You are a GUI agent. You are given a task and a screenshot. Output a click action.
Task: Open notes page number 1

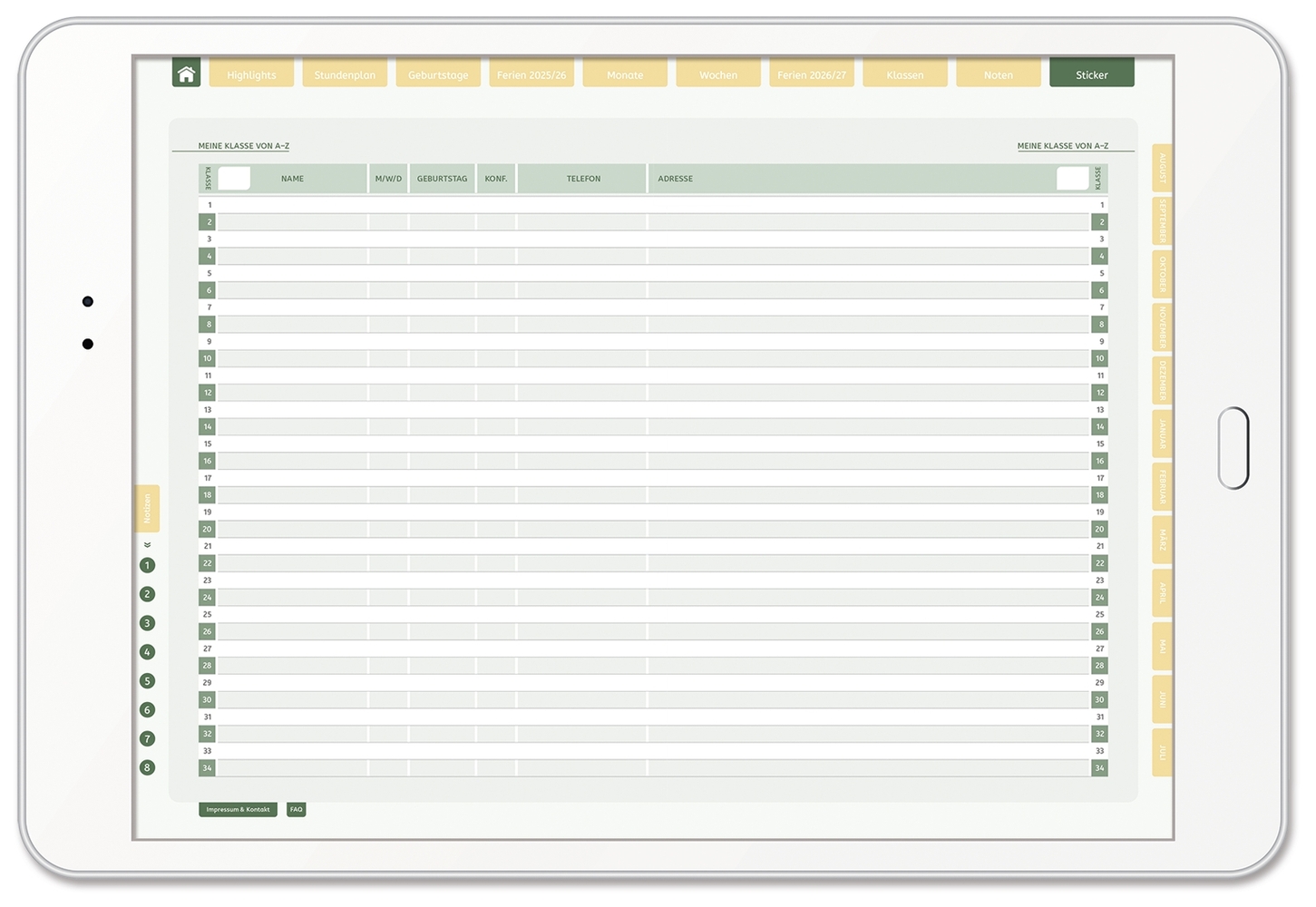(x=147, y=565)
